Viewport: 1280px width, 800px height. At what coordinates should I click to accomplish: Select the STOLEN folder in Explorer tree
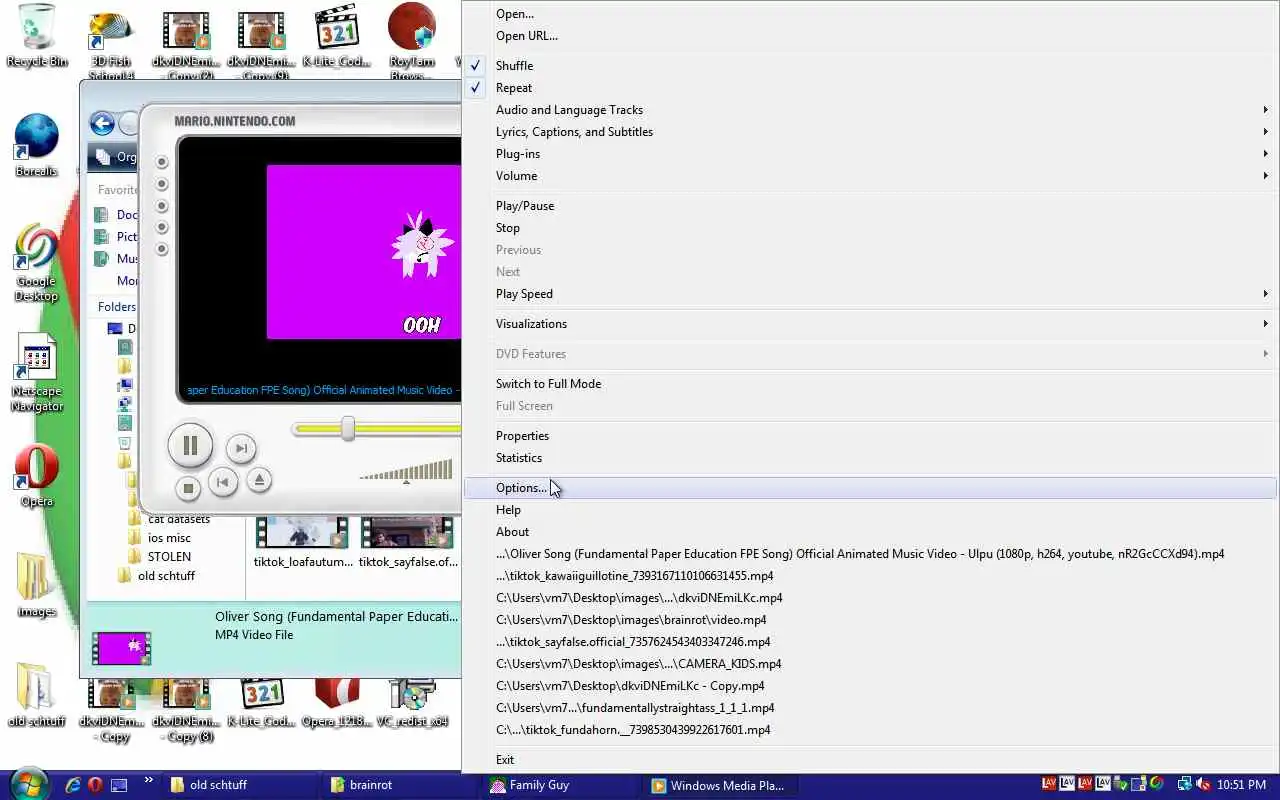[x=169, y=557]
